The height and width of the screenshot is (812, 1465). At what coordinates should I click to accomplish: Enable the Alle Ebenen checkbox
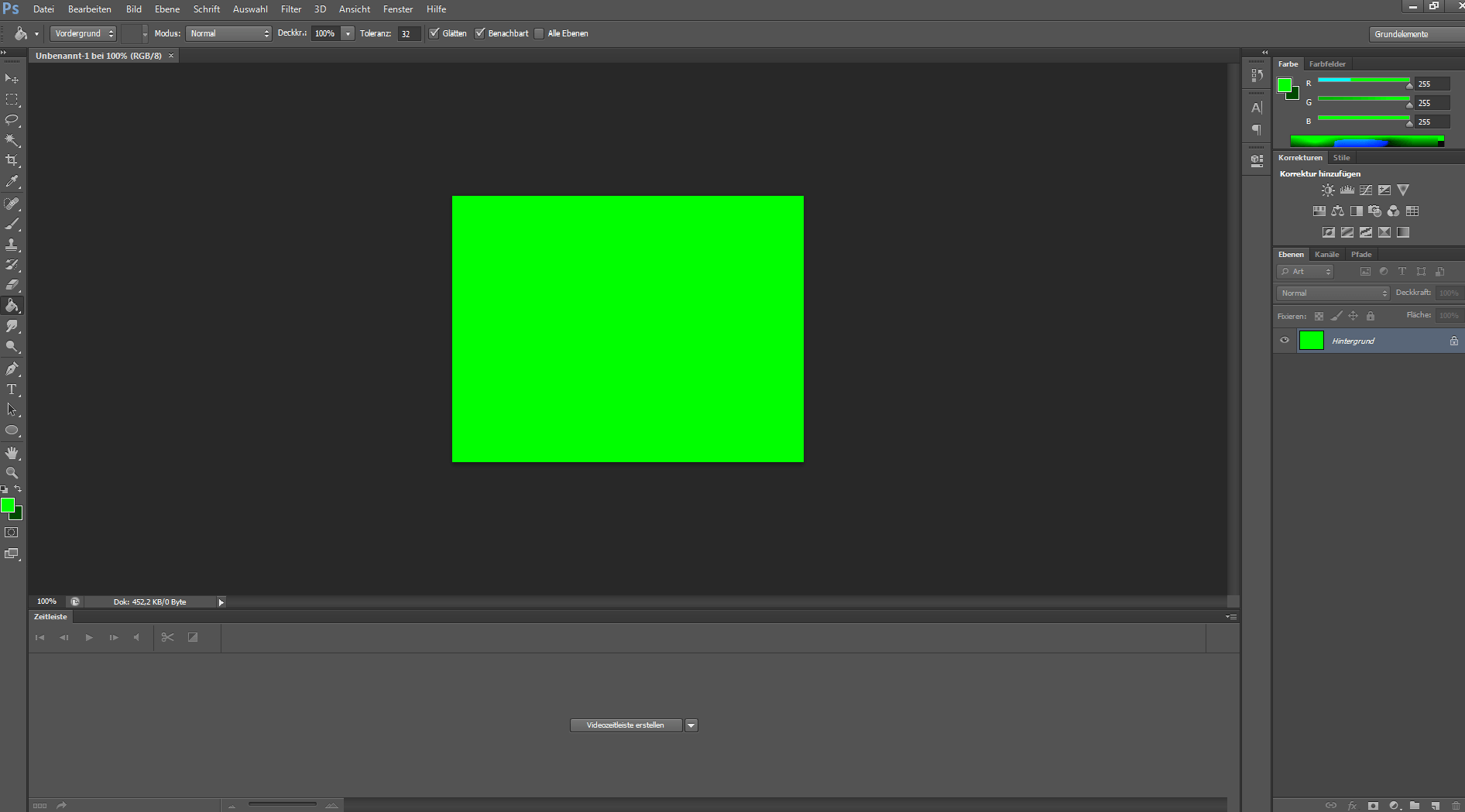539,33
